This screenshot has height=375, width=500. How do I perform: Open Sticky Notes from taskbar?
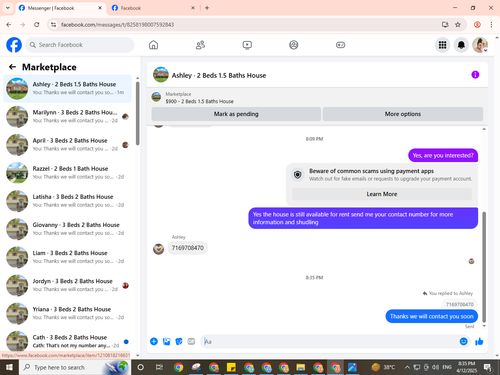point(231,367)
